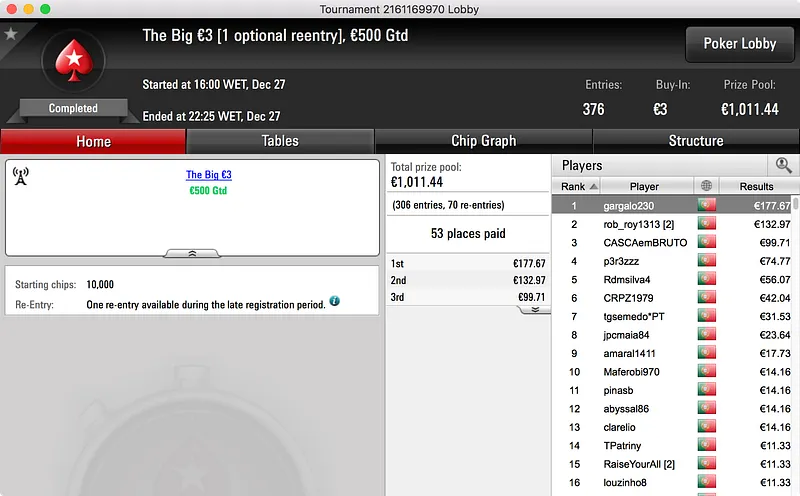
Task: Open the Structure tab
Action: coord(696,141)
